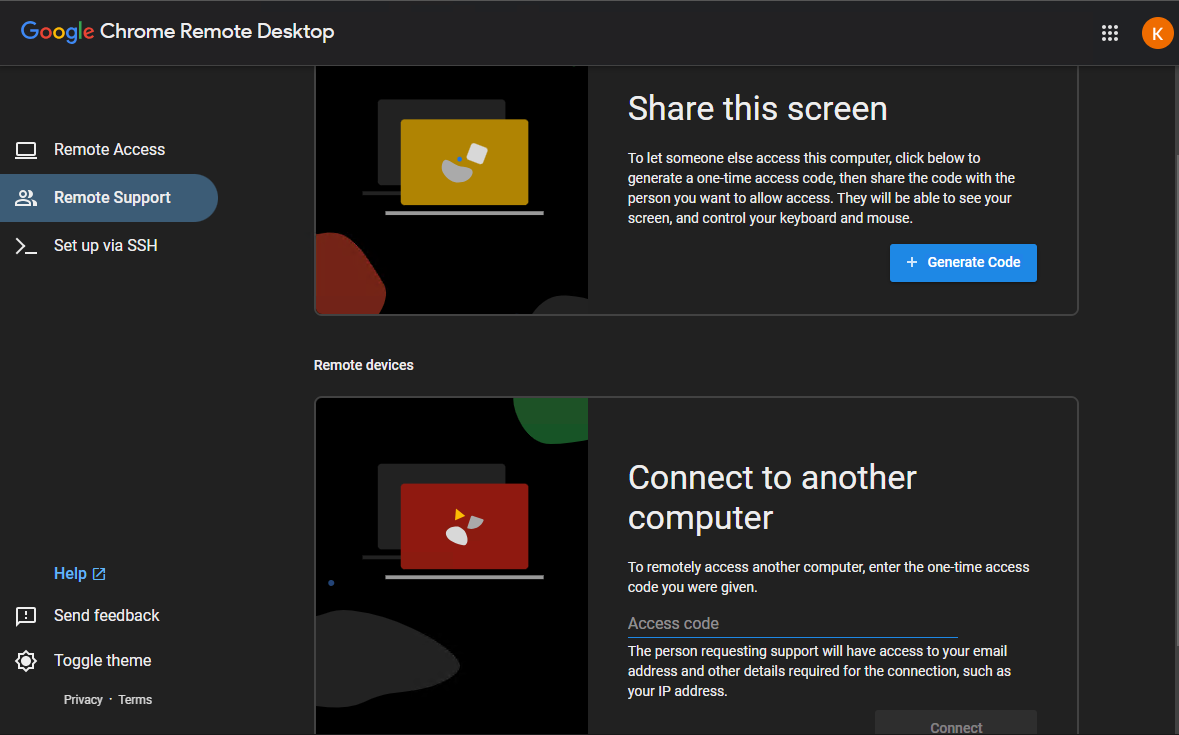Screen dimensions: 1179x735
Task: Open the Google apps launcher grid
Action: (x=1110, y=32)
